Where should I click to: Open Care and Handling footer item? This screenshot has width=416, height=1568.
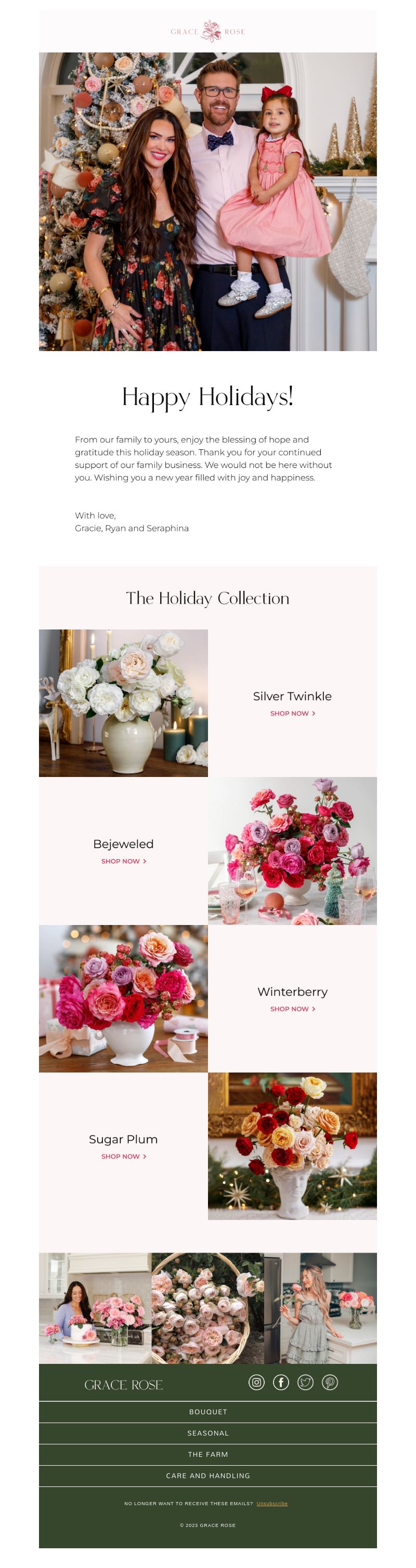(207, 1476)
